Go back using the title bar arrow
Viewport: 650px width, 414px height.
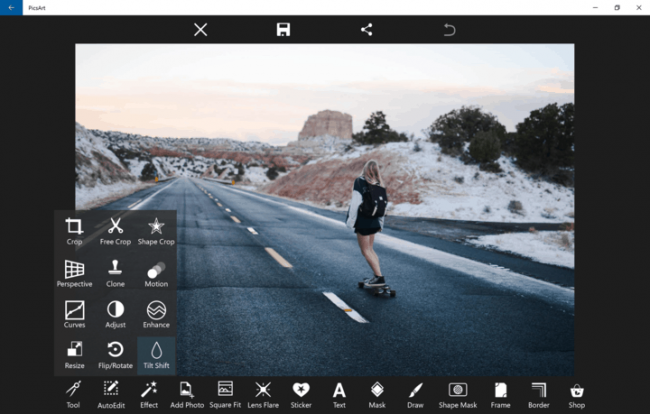pos(11,7)
